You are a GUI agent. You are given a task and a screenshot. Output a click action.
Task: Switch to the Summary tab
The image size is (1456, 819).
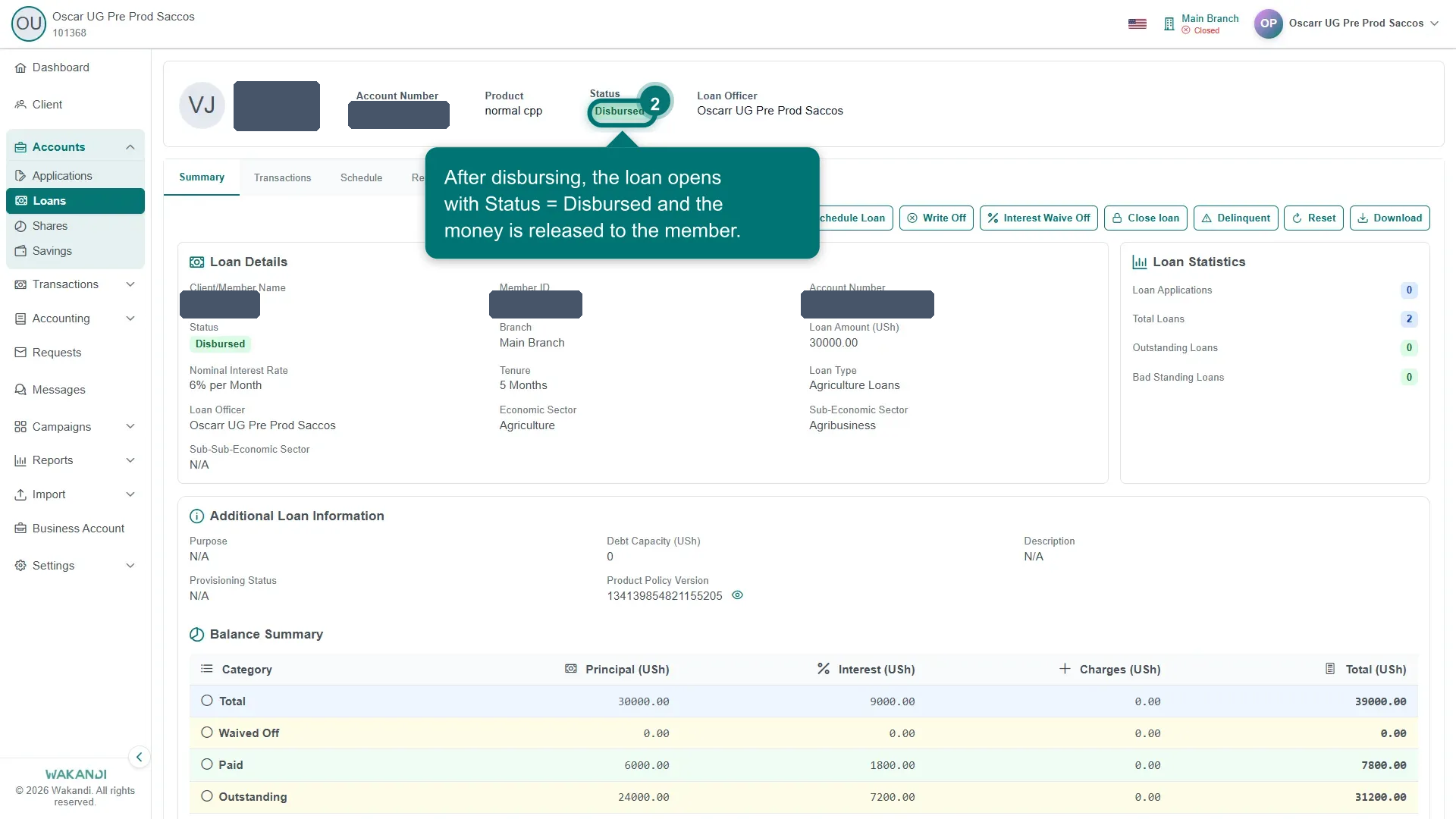202,177
